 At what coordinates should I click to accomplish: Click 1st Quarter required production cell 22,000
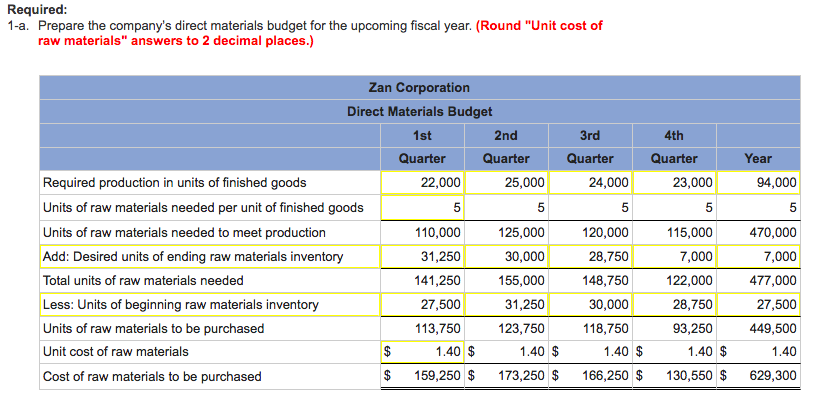(x=422, y=183)
